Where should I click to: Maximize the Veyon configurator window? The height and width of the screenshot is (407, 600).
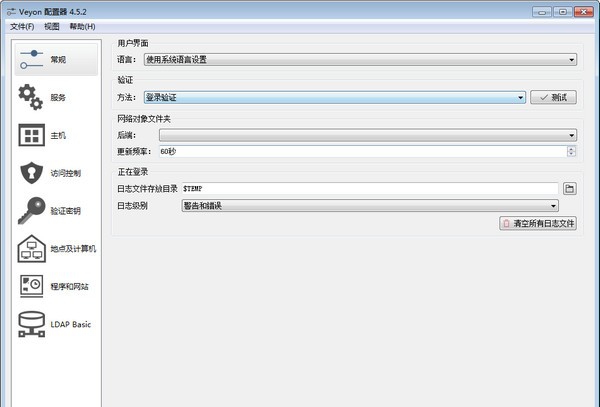[562, 12]
